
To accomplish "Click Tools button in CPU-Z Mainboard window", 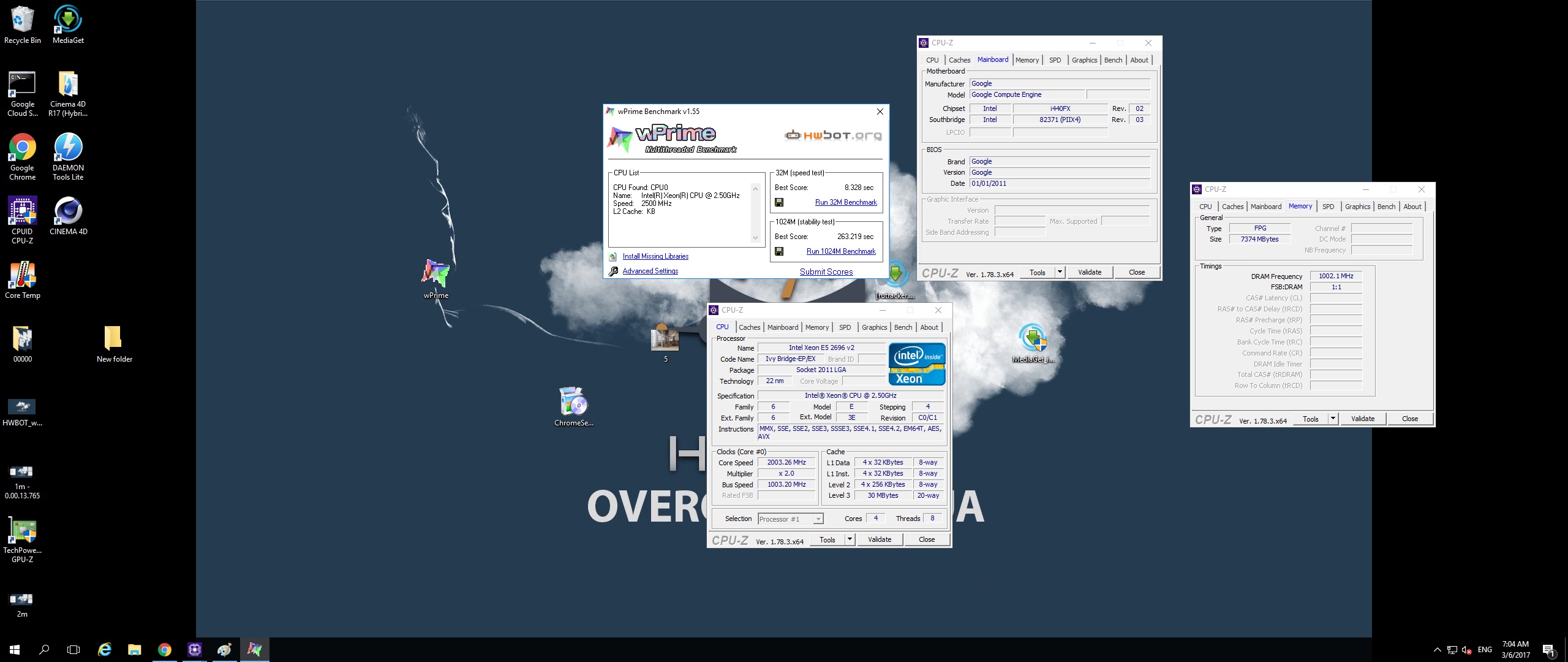I will point(1038,272).
